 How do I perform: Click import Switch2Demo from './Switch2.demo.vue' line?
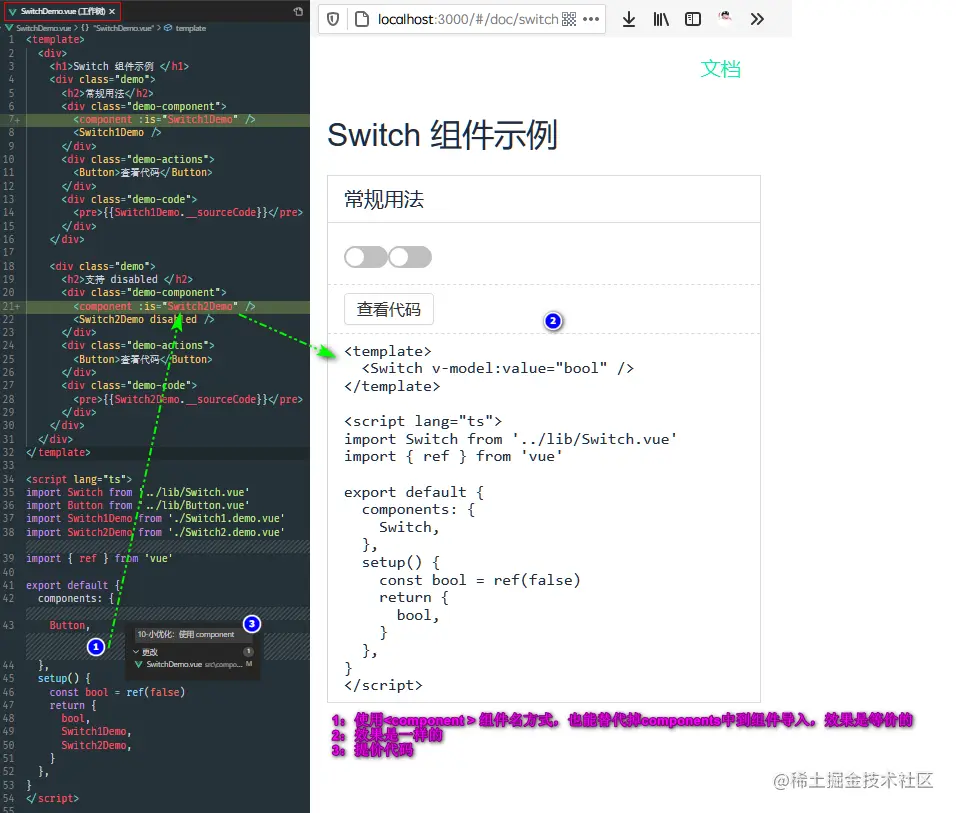(155, 532)
